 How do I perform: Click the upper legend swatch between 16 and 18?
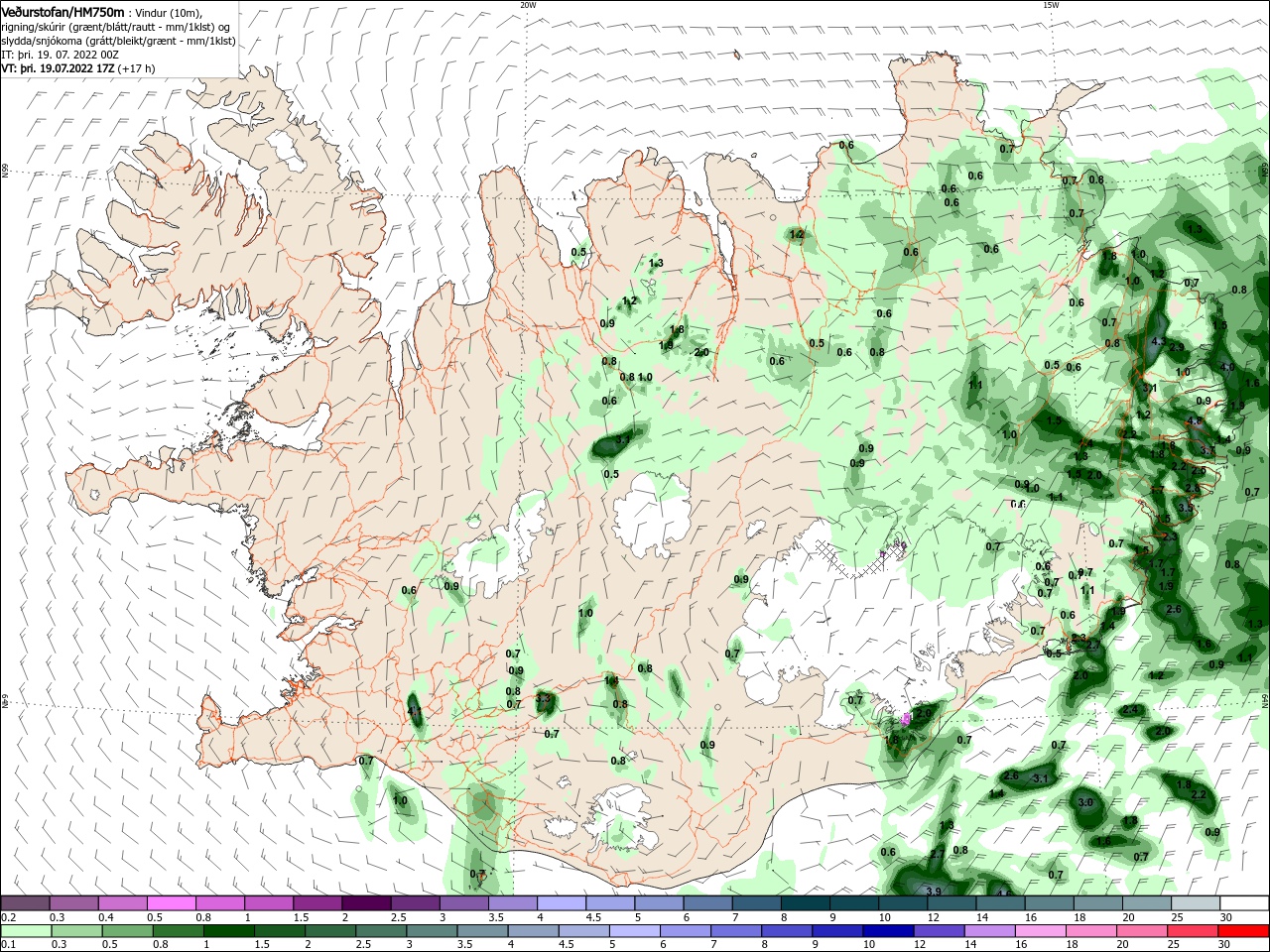[x=1049, y=903]
